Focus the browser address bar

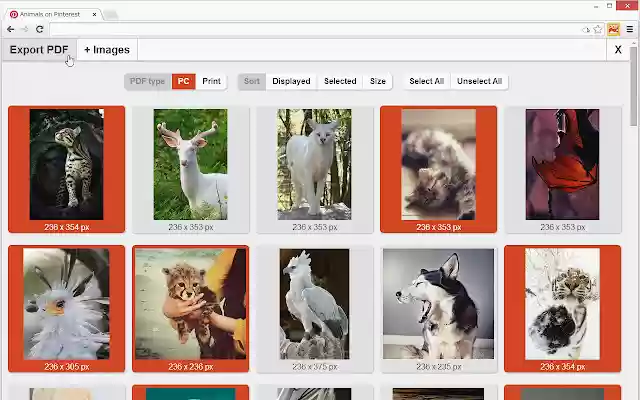tap(314, 29)
